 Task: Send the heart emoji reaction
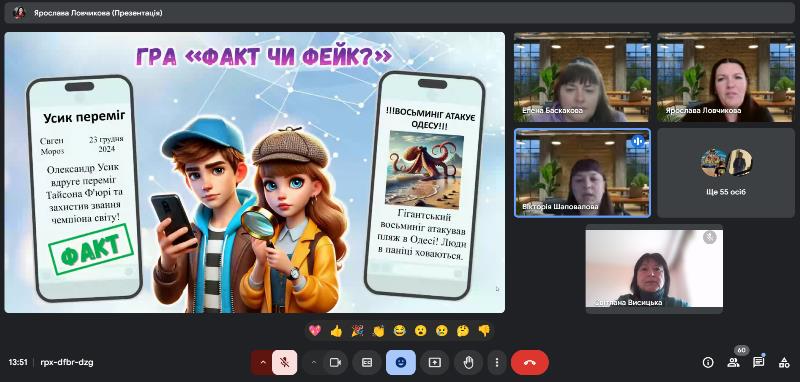tap(315, 331)
